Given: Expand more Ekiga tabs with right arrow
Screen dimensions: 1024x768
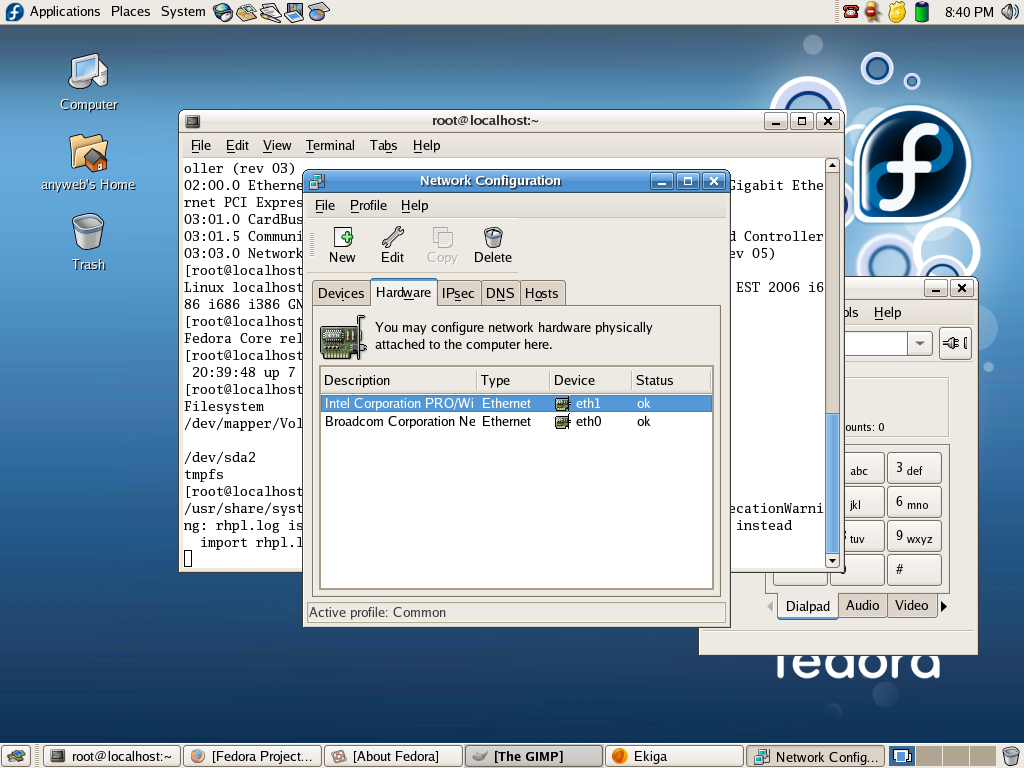Looking at the screenshot, I should (x=944, y=607).
